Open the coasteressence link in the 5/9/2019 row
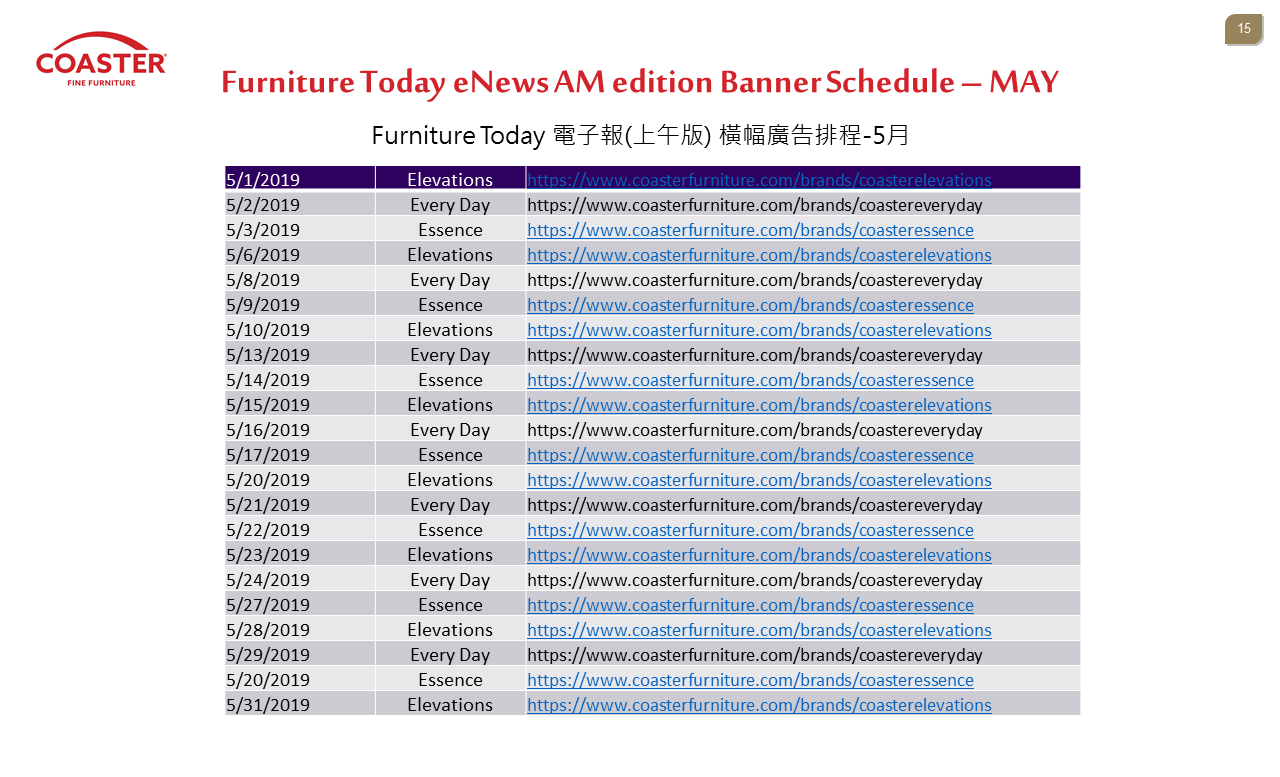This screenshot has width=1280, height=777. coord(750,305)
